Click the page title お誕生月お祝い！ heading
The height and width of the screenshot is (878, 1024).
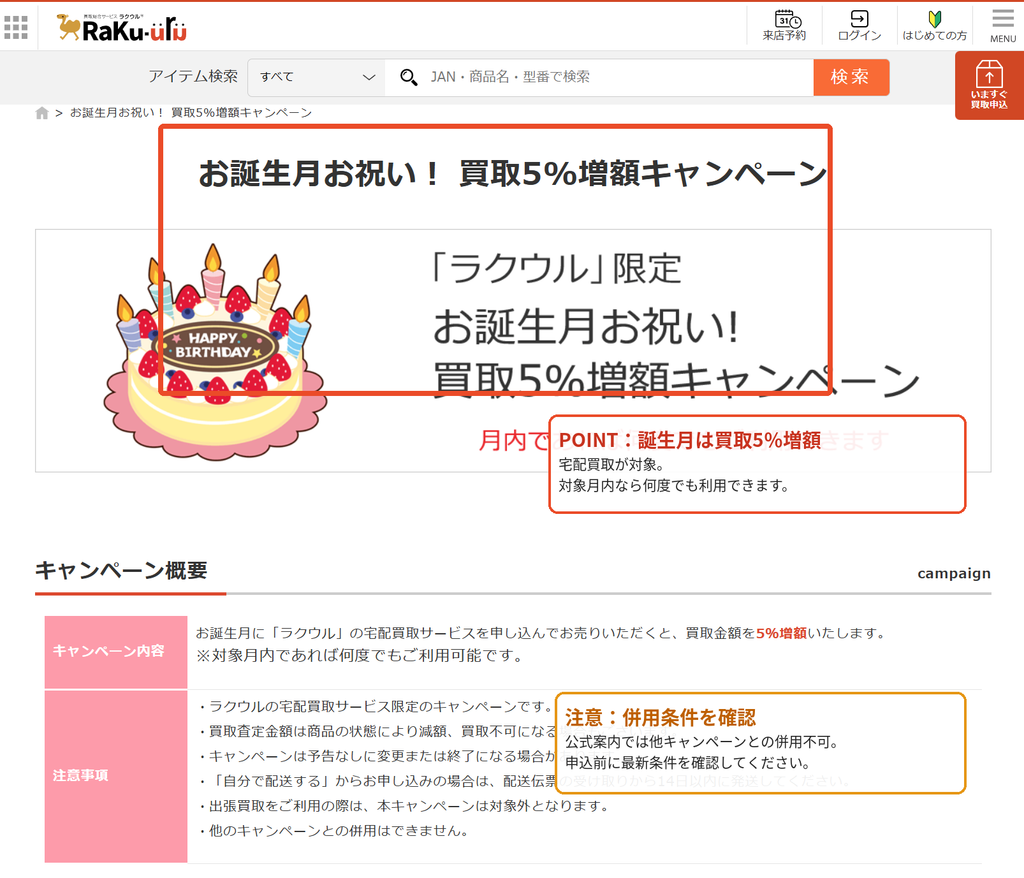tap(513, 174)
